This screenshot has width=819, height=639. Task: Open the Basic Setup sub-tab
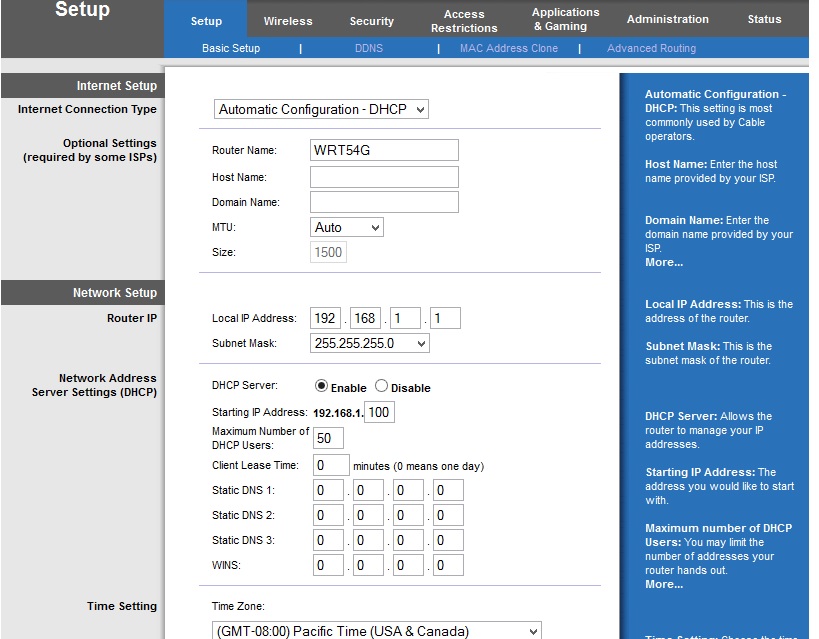click(x=231, y=48)
